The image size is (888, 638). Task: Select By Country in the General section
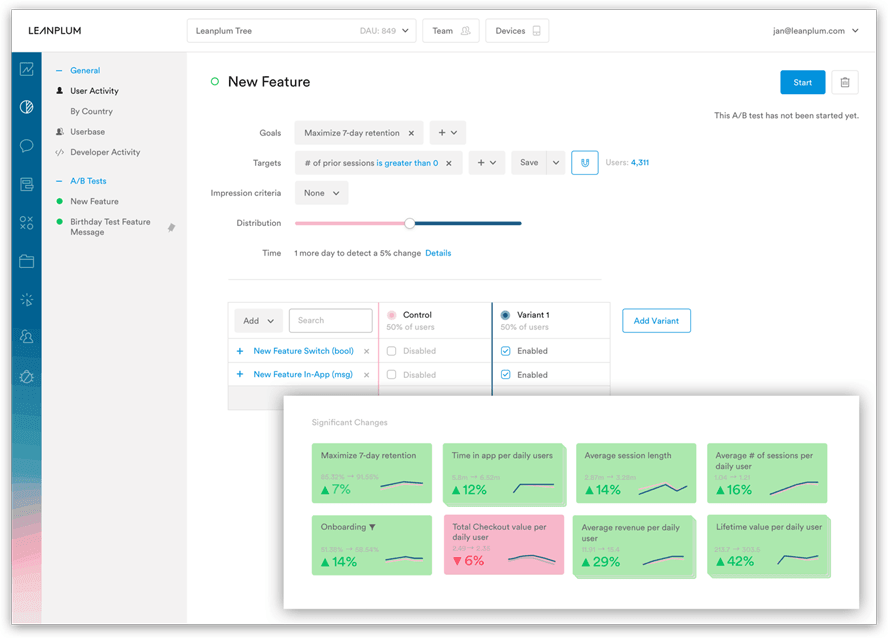(91, 112)
